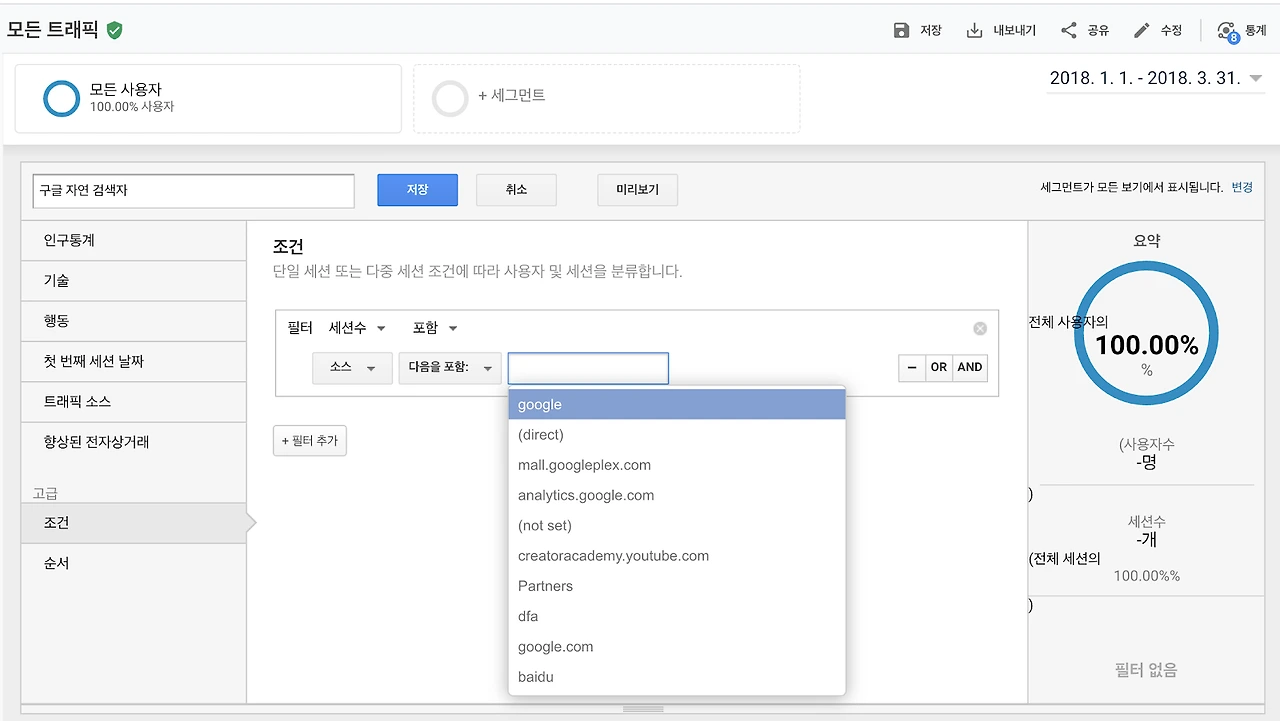Click the export download icon
This screenshot has width=1280, height=721.
point(975,31)
